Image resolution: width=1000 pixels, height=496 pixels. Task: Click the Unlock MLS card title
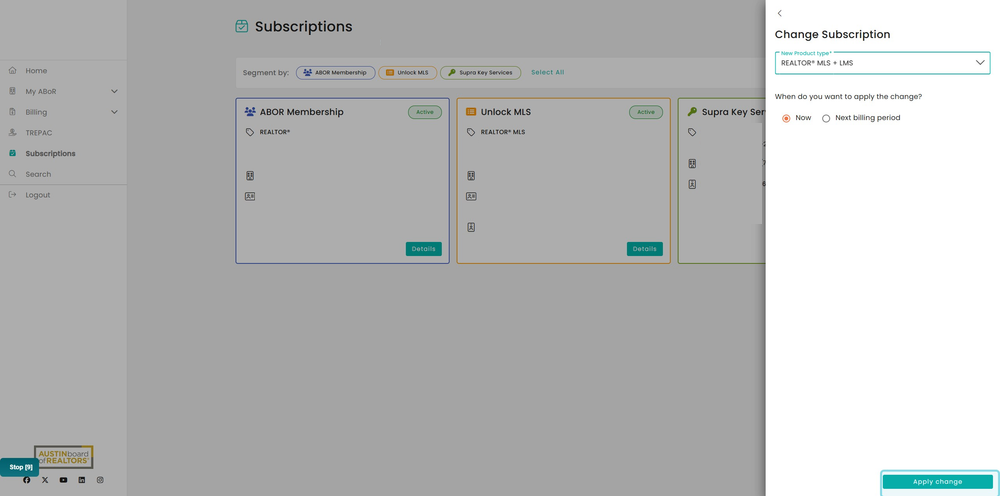506,112
